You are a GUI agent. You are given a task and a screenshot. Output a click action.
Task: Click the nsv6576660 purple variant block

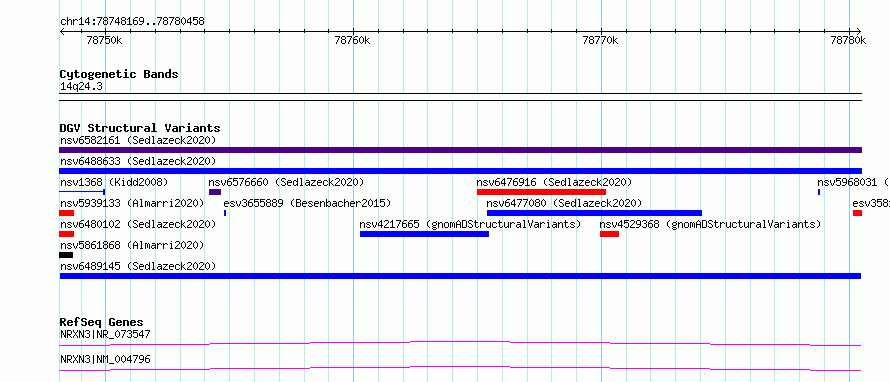pyautogui.click(x=215, y=192)
